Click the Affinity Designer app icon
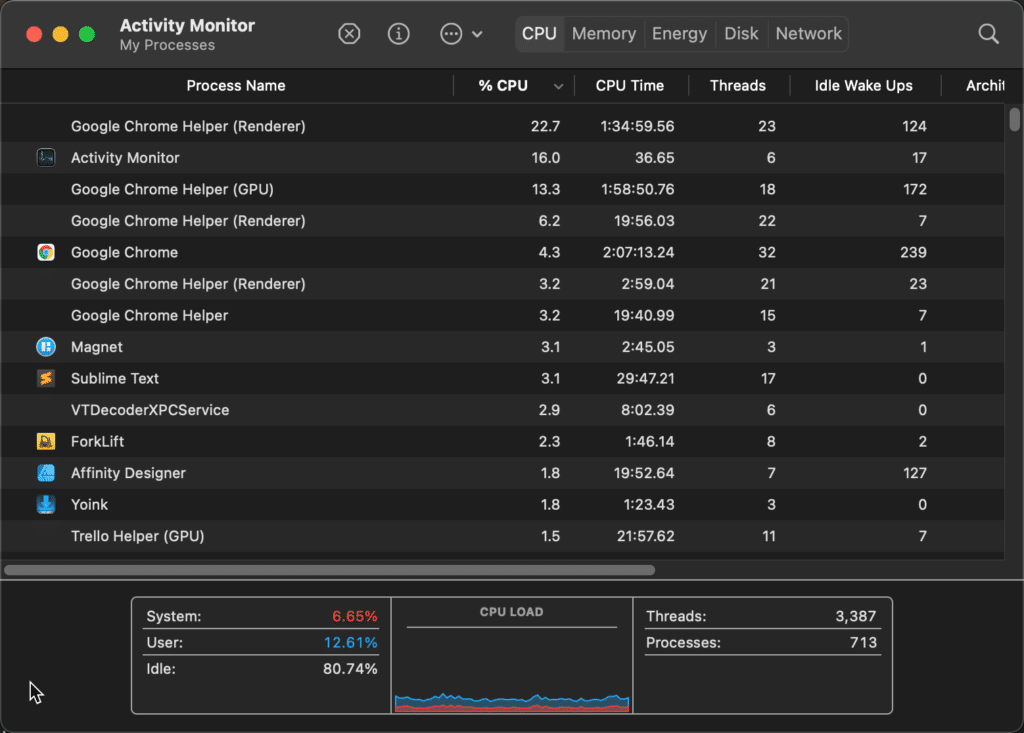The image size is (1024, 733). pyautogui.click(x=46, y=473)
